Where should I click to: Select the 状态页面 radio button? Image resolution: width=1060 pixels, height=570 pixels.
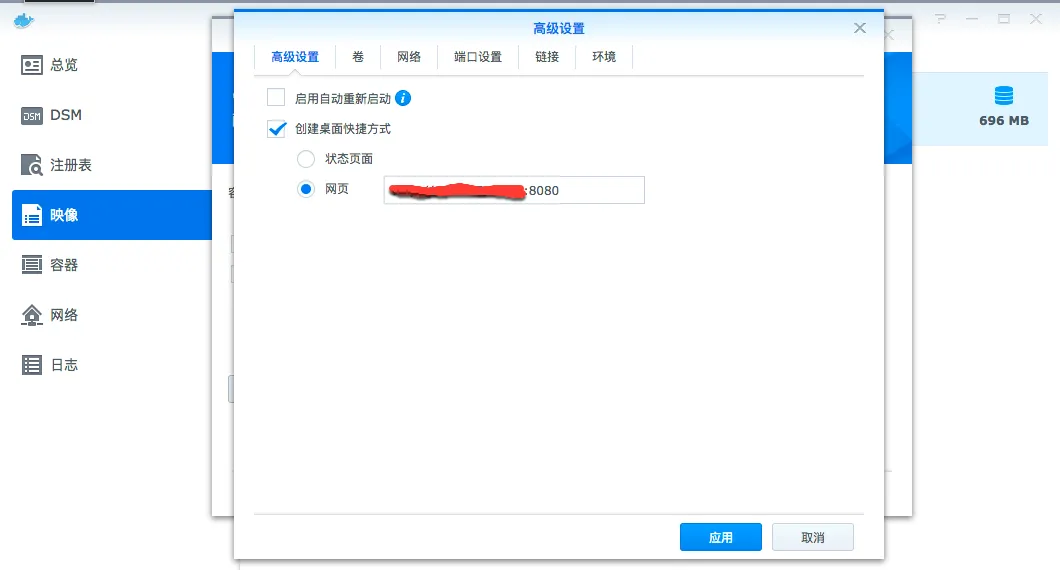pos(306,159)
